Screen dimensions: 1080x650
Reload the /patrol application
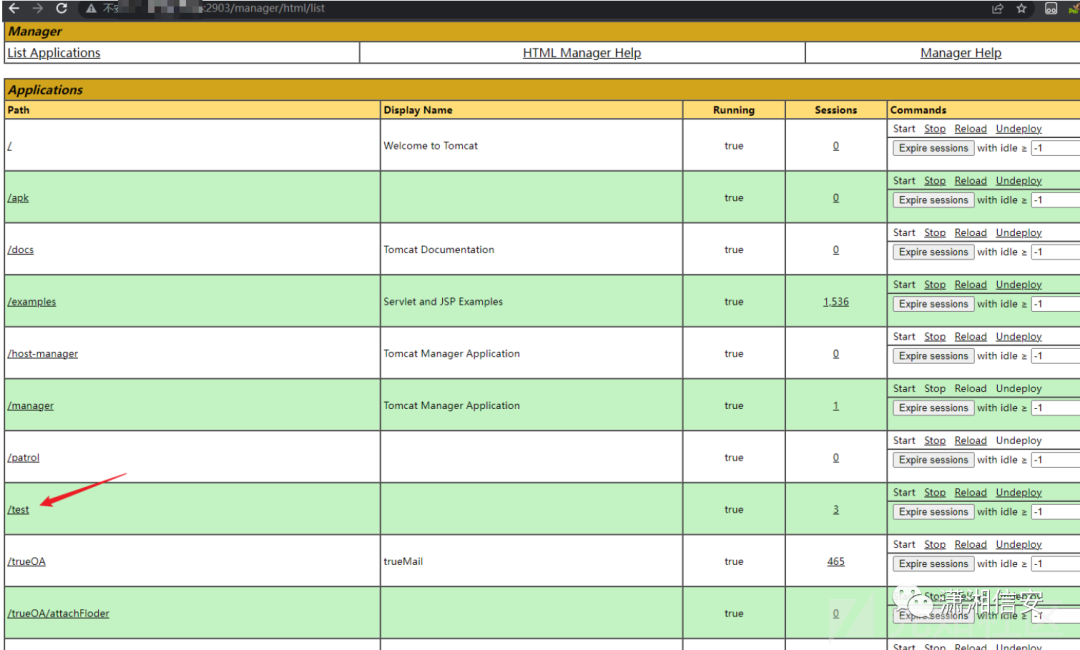[970, 441]
